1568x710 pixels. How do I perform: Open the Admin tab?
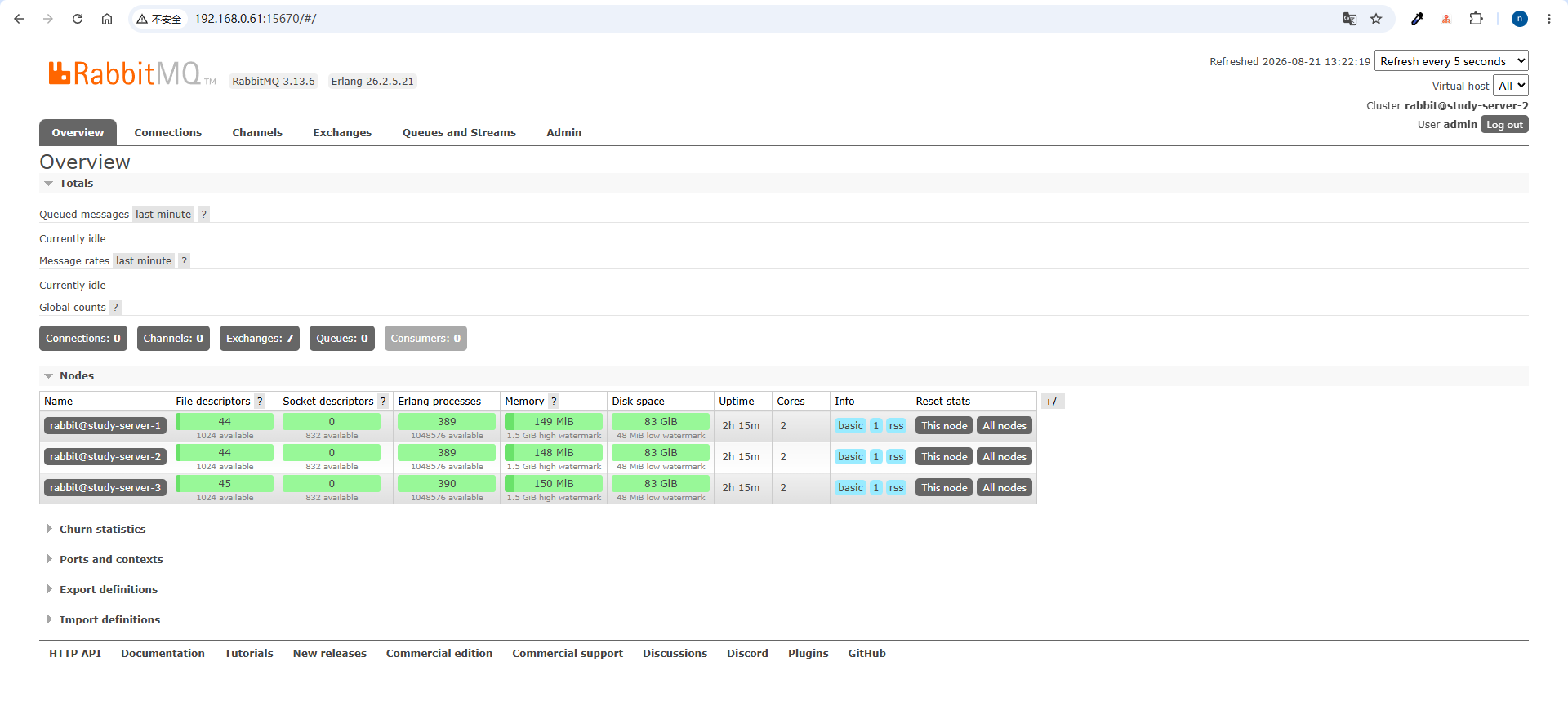[564, 133]
